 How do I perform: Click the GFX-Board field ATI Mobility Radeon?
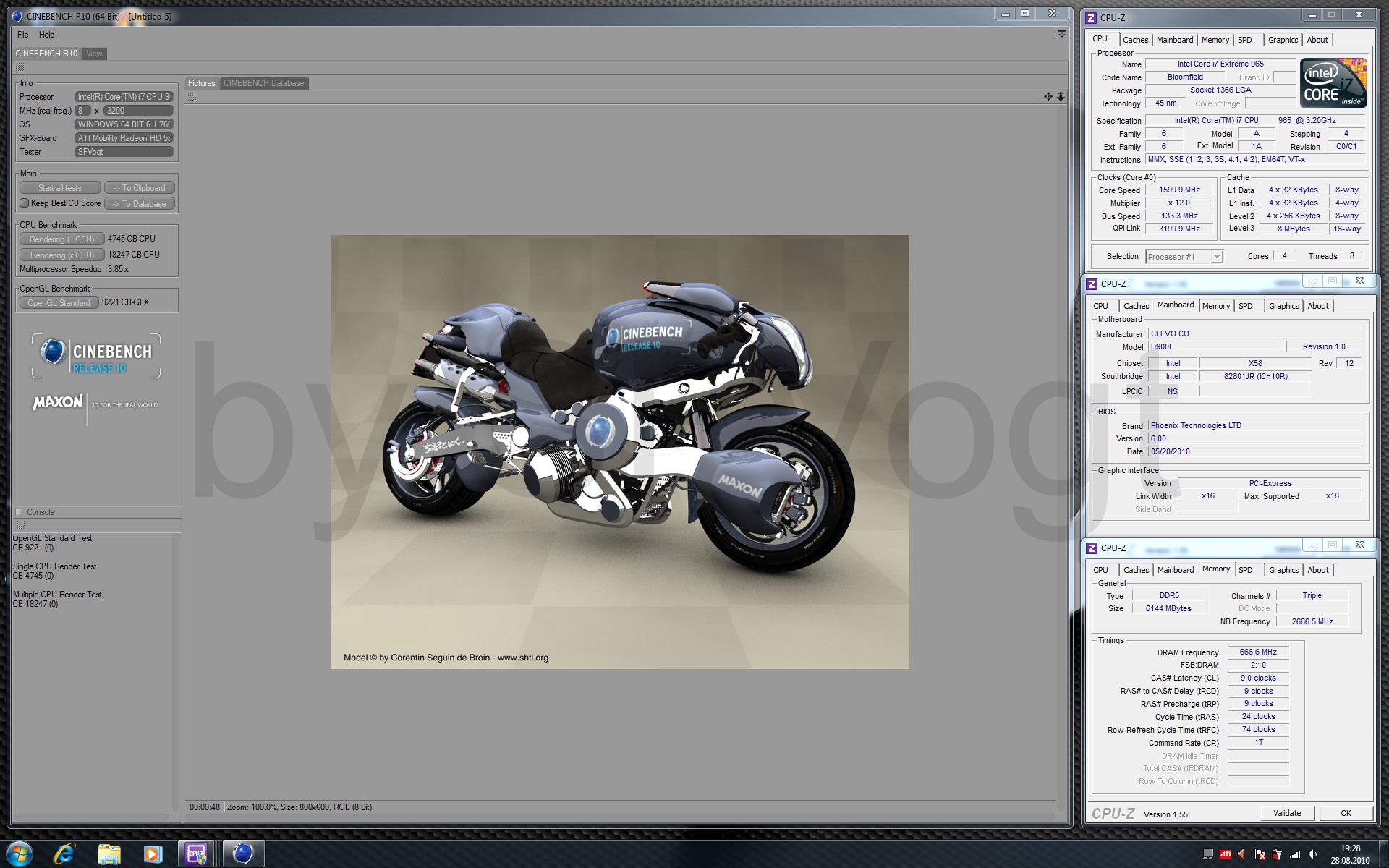124,138
